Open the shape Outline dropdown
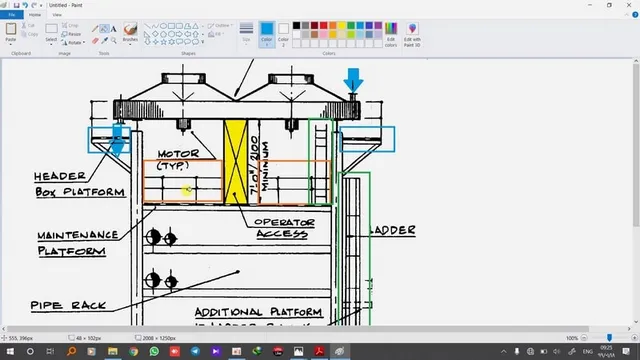640x360 pixels. (220, 26)
